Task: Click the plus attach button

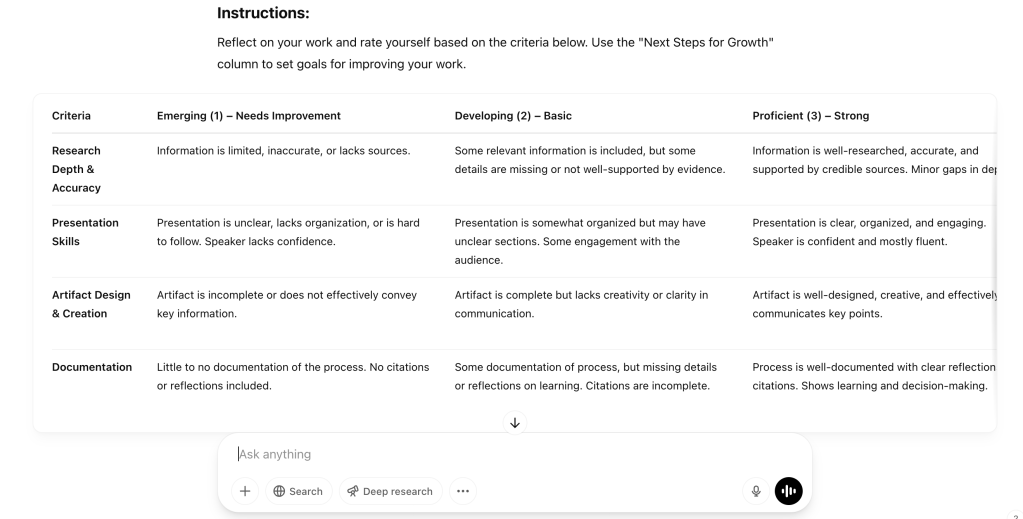Action: click(246, 491)
